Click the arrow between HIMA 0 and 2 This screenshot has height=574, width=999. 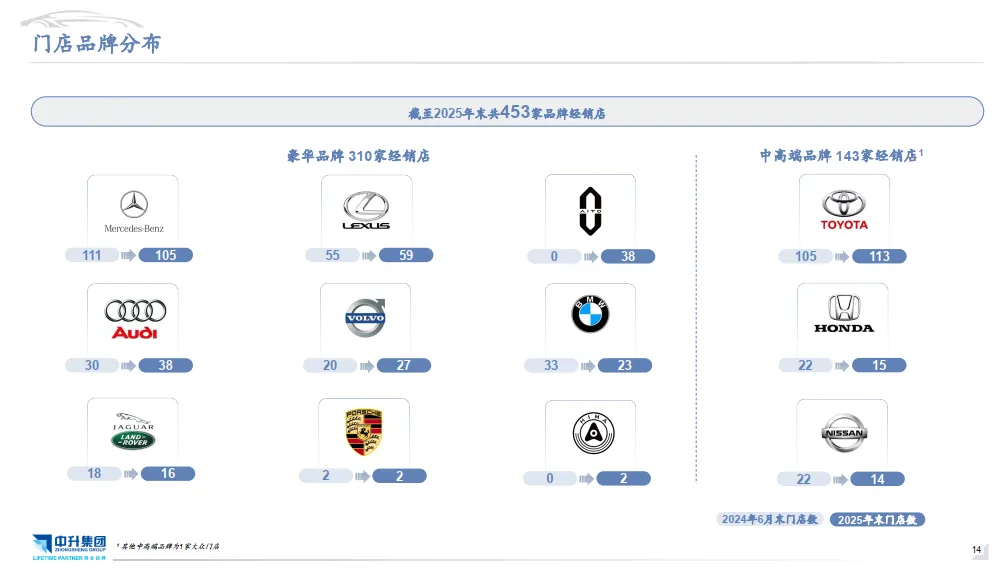[586, 479]
